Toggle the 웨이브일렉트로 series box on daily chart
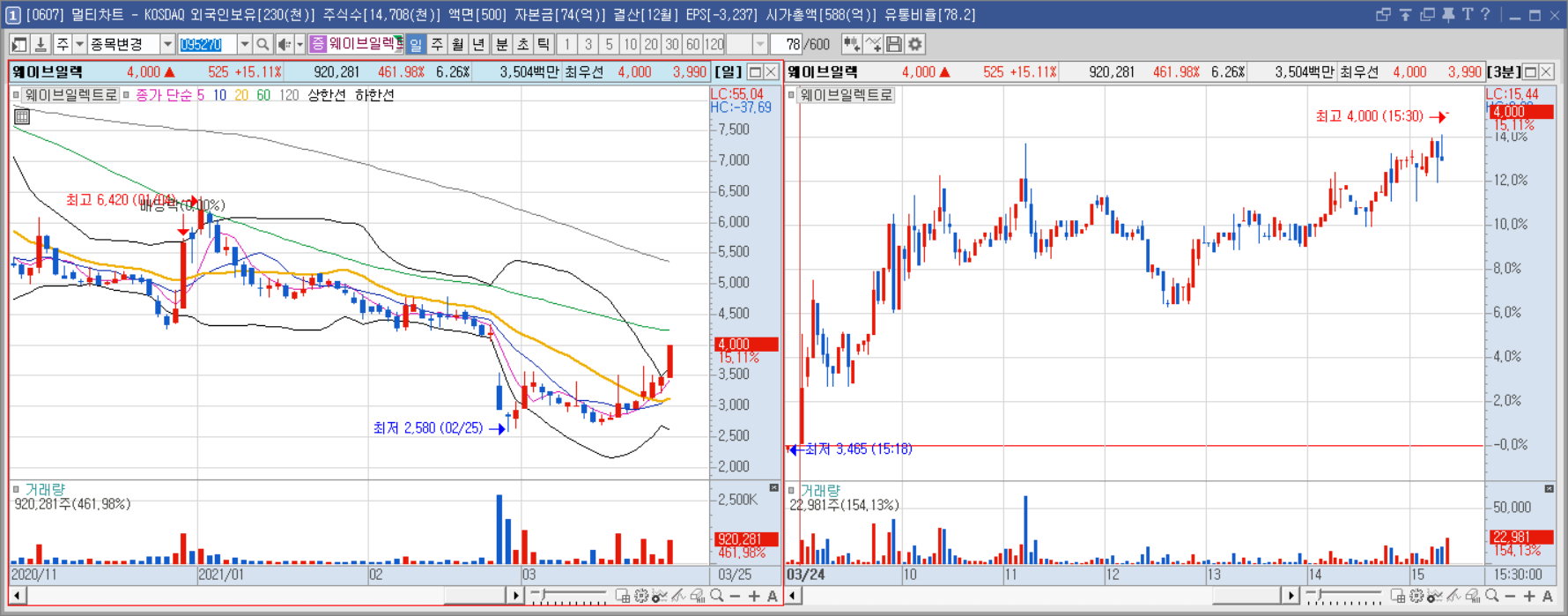This screenshot has width=1568, height=616. pos(17,95)
